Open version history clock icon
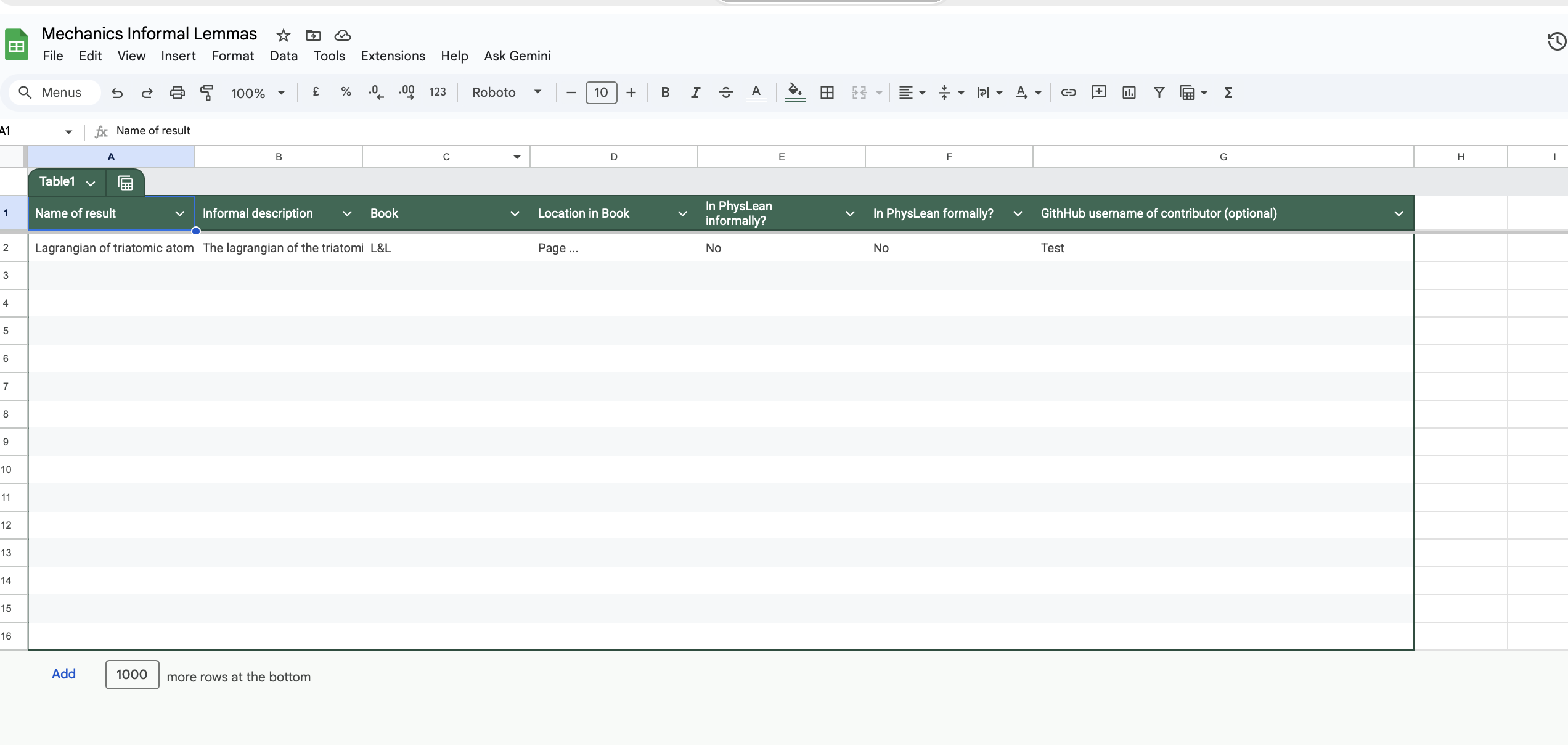 click(1557, 42)
